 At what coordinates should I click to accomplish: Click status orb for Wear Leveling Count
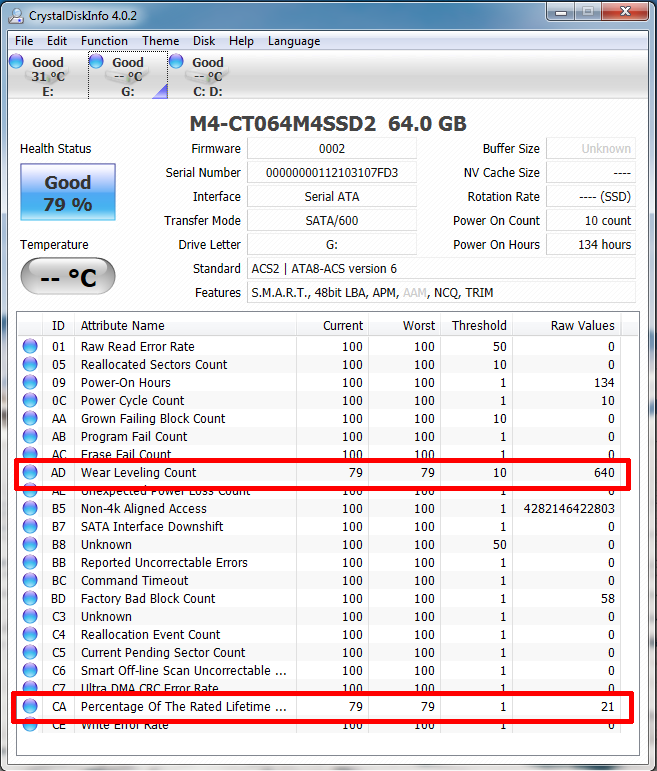click(30, 472)
